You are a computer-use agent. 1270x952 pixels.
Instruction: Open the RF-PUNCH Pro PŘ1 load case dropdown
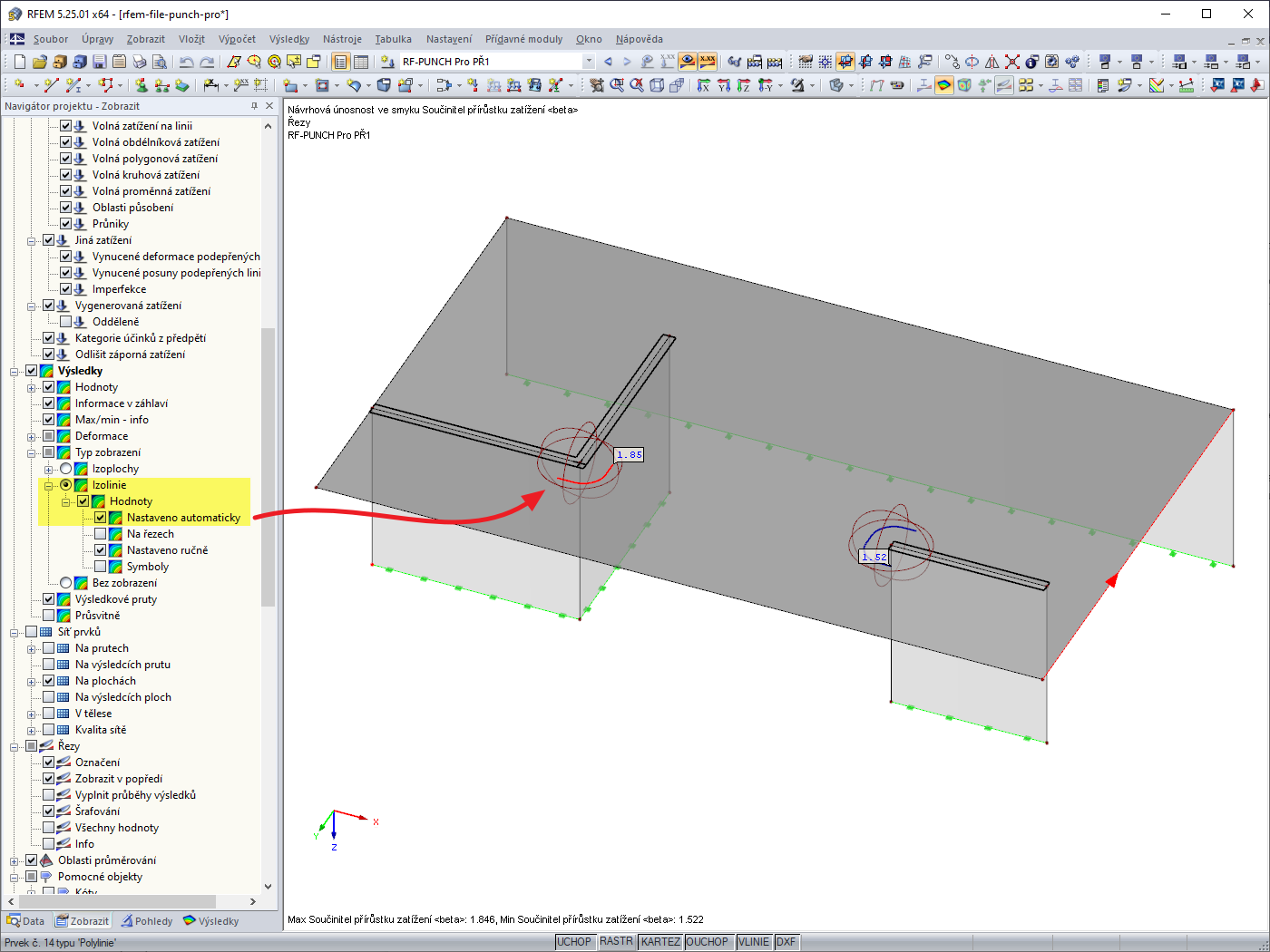click(589, 62)
